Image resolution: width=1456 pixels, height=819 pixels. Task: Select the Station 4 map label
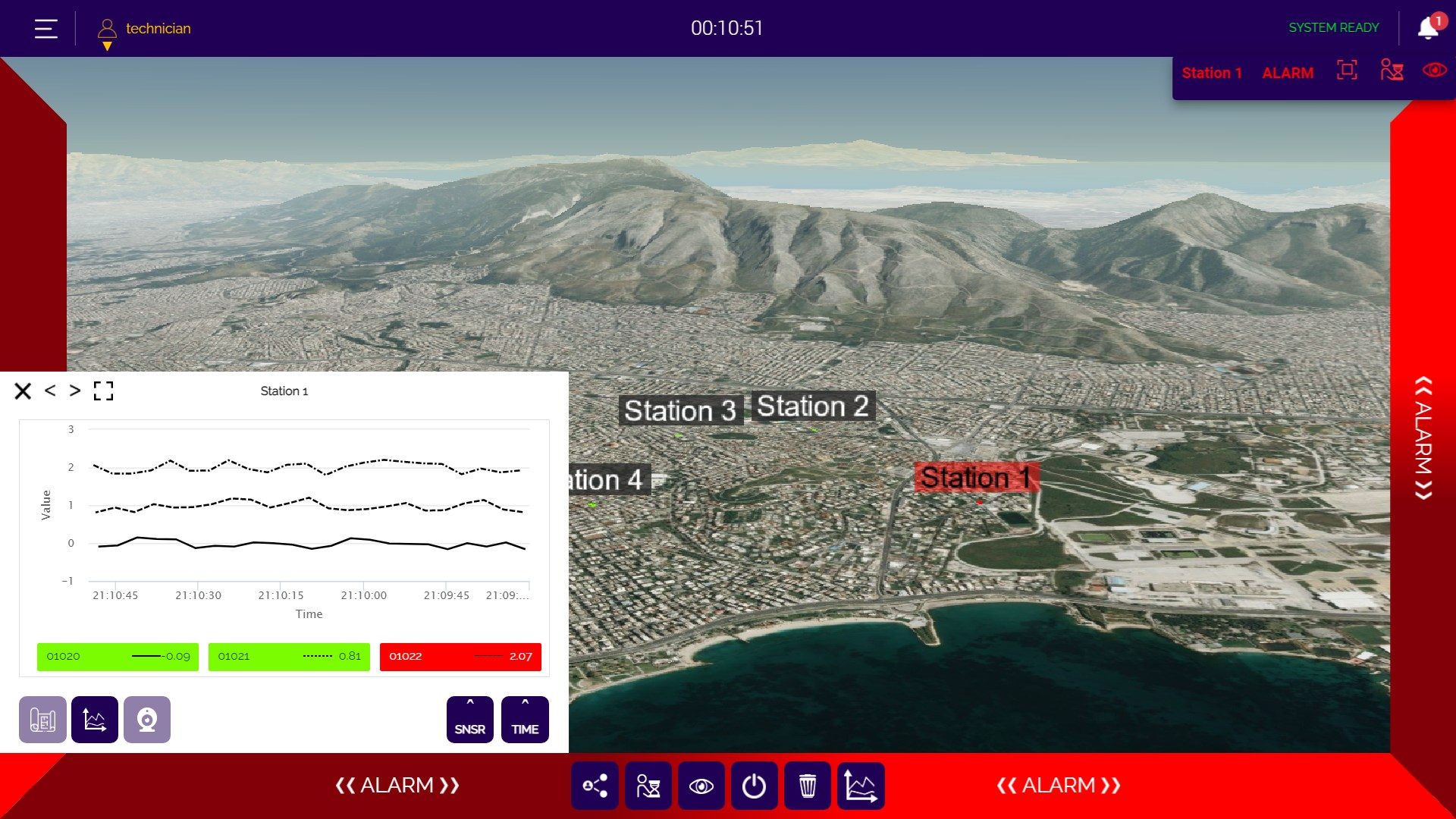tap(610, 480)
